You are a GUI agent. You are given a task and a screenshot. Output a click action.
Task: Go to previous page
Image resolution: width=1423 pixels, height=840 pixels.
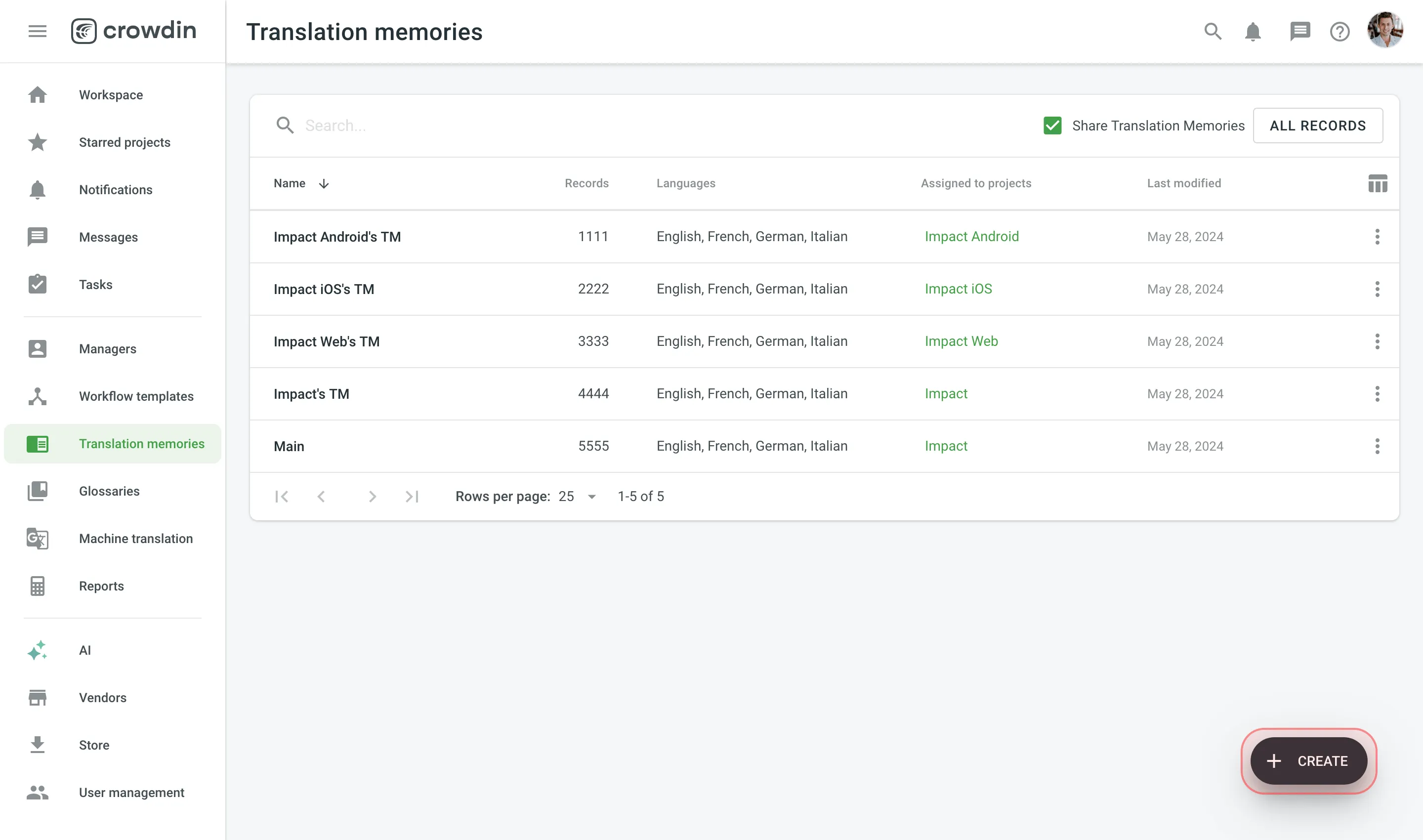321,497
